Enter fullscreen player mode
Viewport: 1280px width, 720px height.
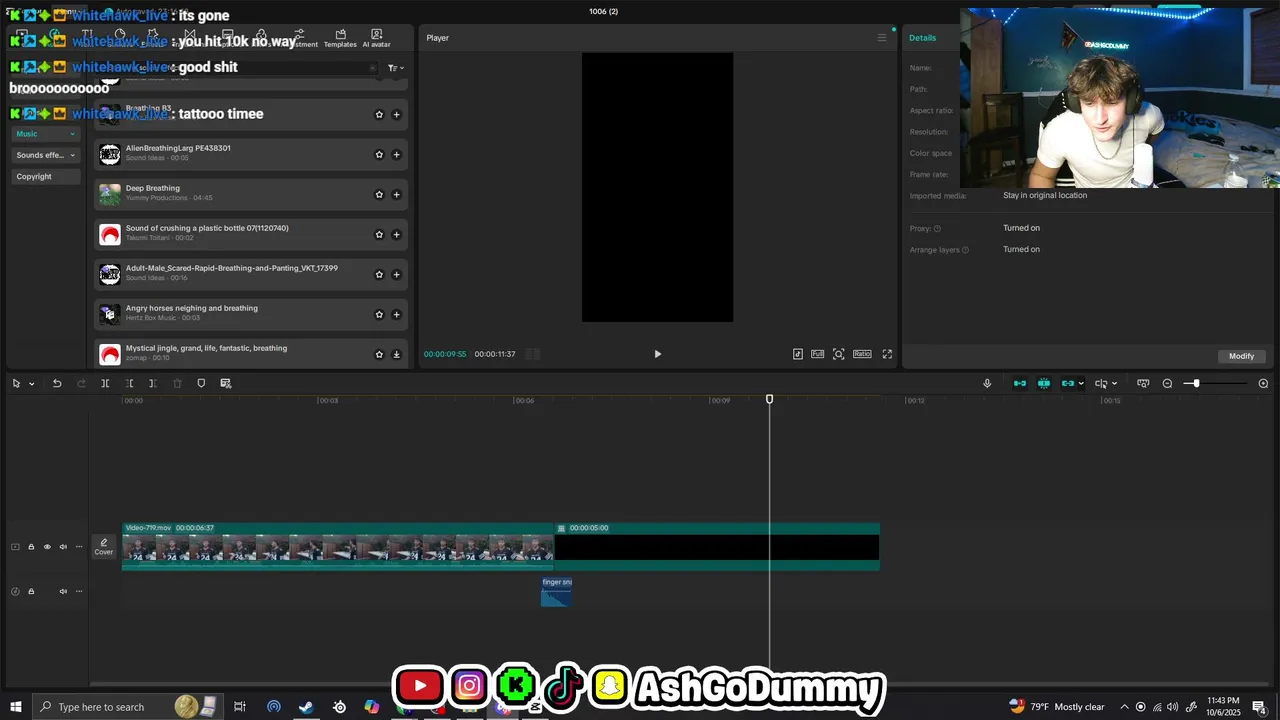click(887, 354)
